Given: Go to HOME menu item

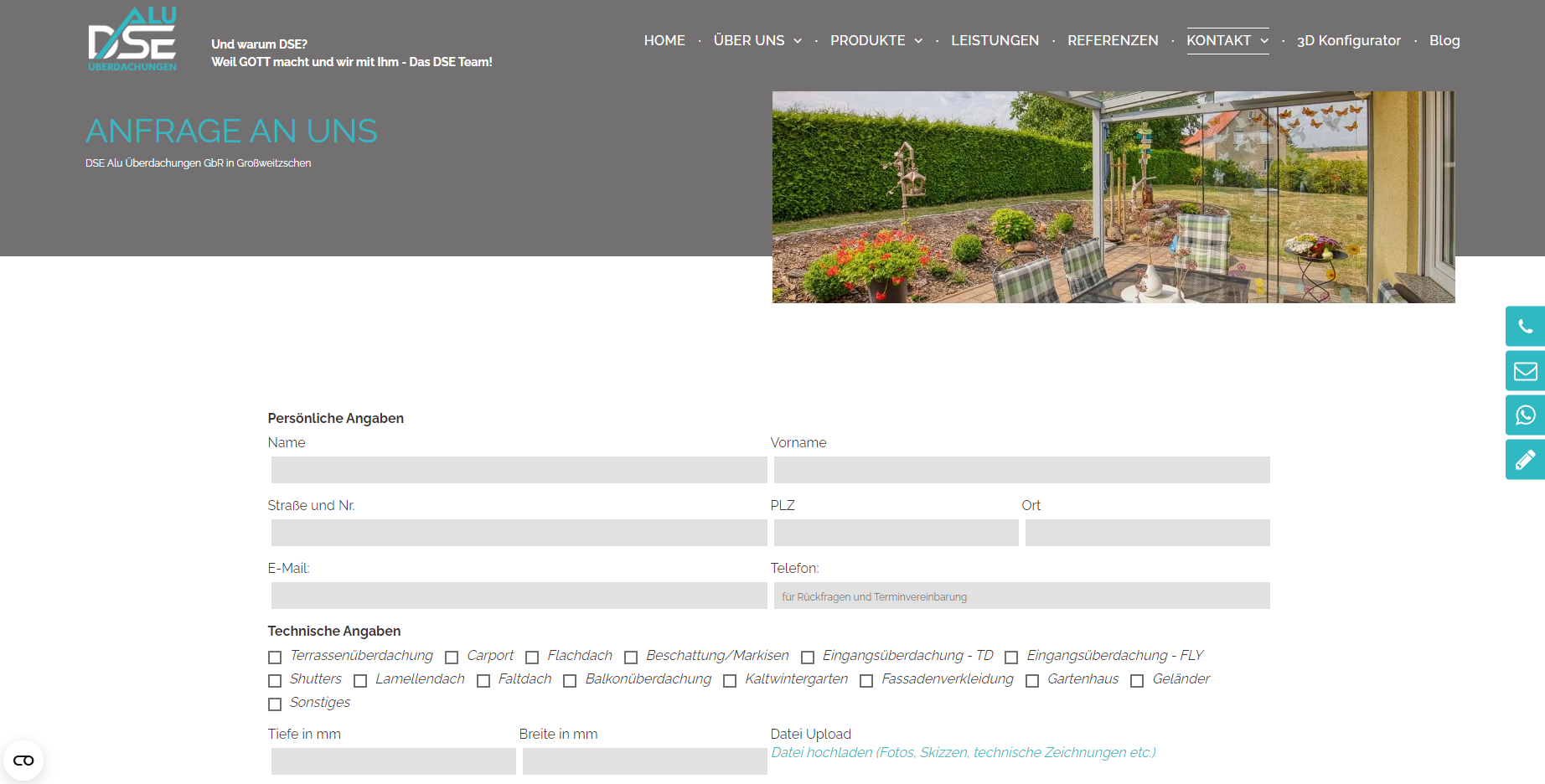Looking at the screenshot, I should click(x=664, y=40).
